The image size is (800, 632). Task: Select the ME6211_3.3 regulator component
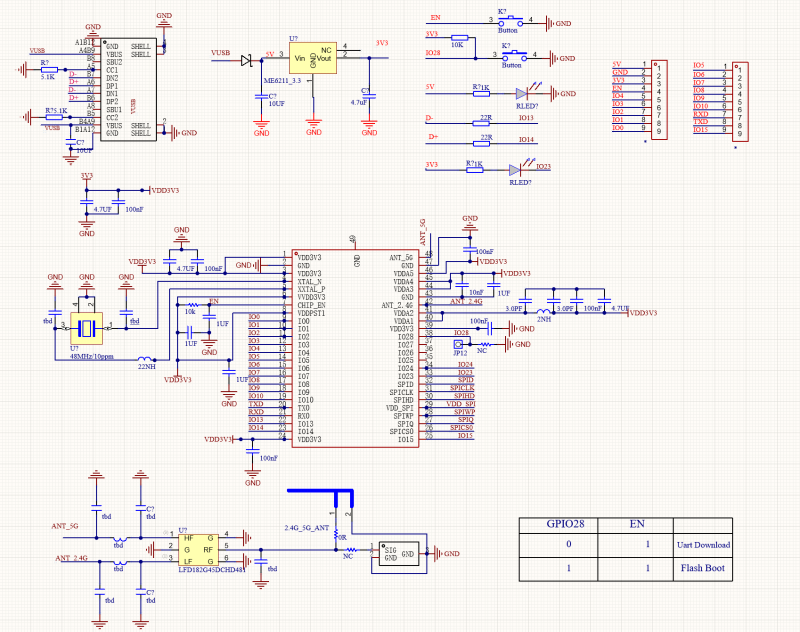[313, 58]
